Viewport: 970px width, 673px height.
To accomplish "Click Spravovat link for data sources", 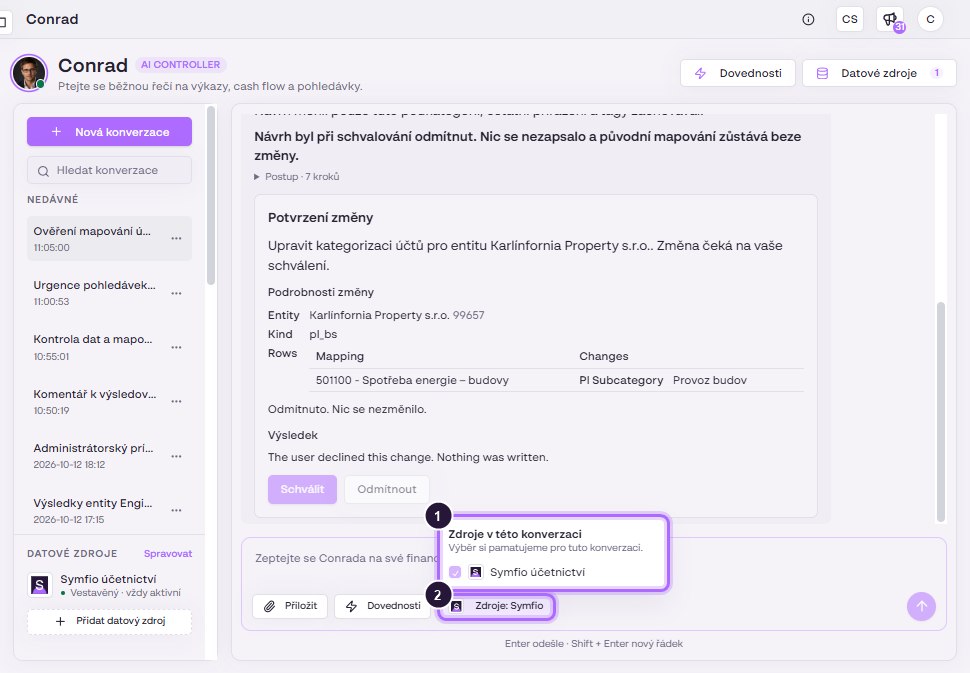I will pos(168,554).
